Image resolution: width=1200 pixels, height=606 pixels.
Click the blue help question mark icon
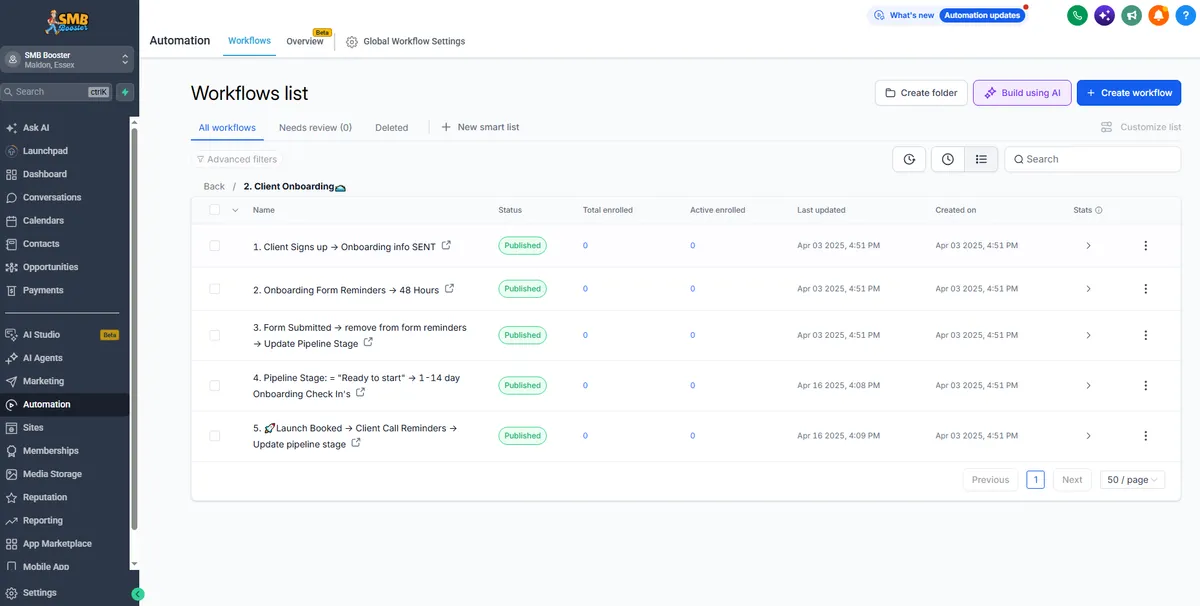point(1185,15)
